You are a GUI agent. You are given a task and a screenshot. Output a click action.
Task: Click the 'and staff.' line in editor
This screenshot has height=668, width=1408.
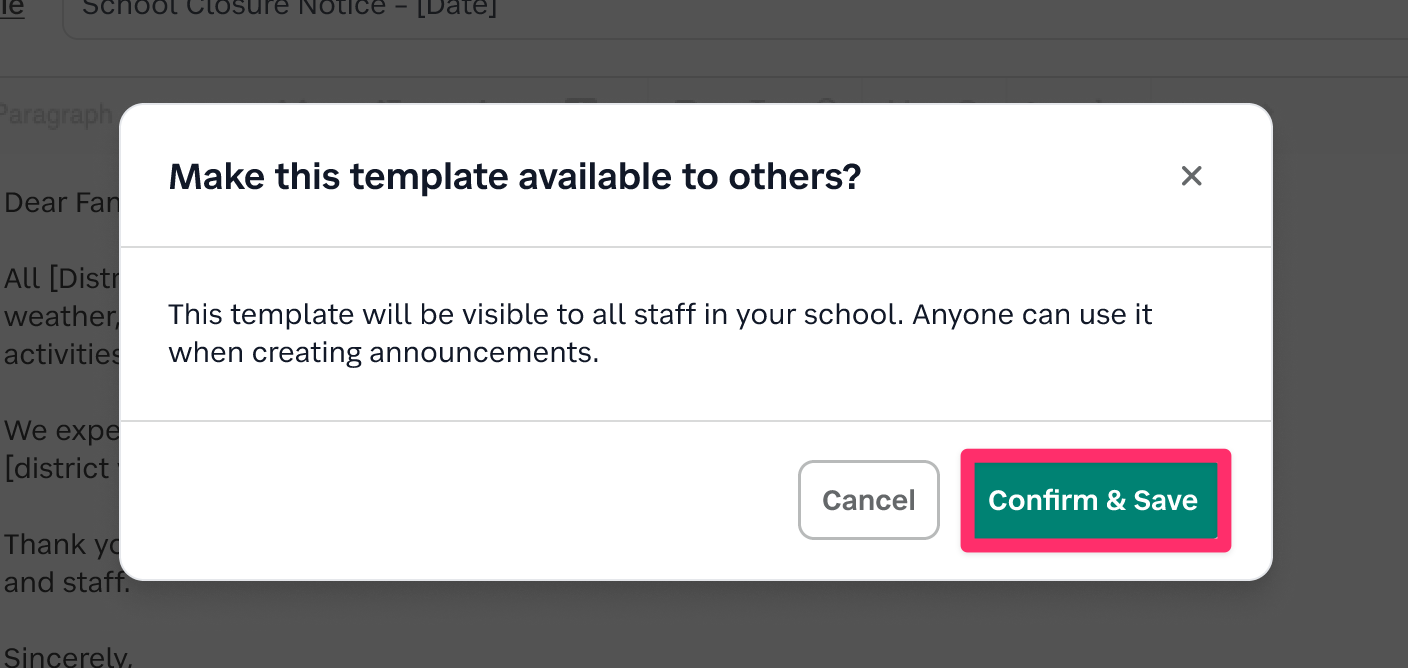pyautogui.click(x=66, y=582)
